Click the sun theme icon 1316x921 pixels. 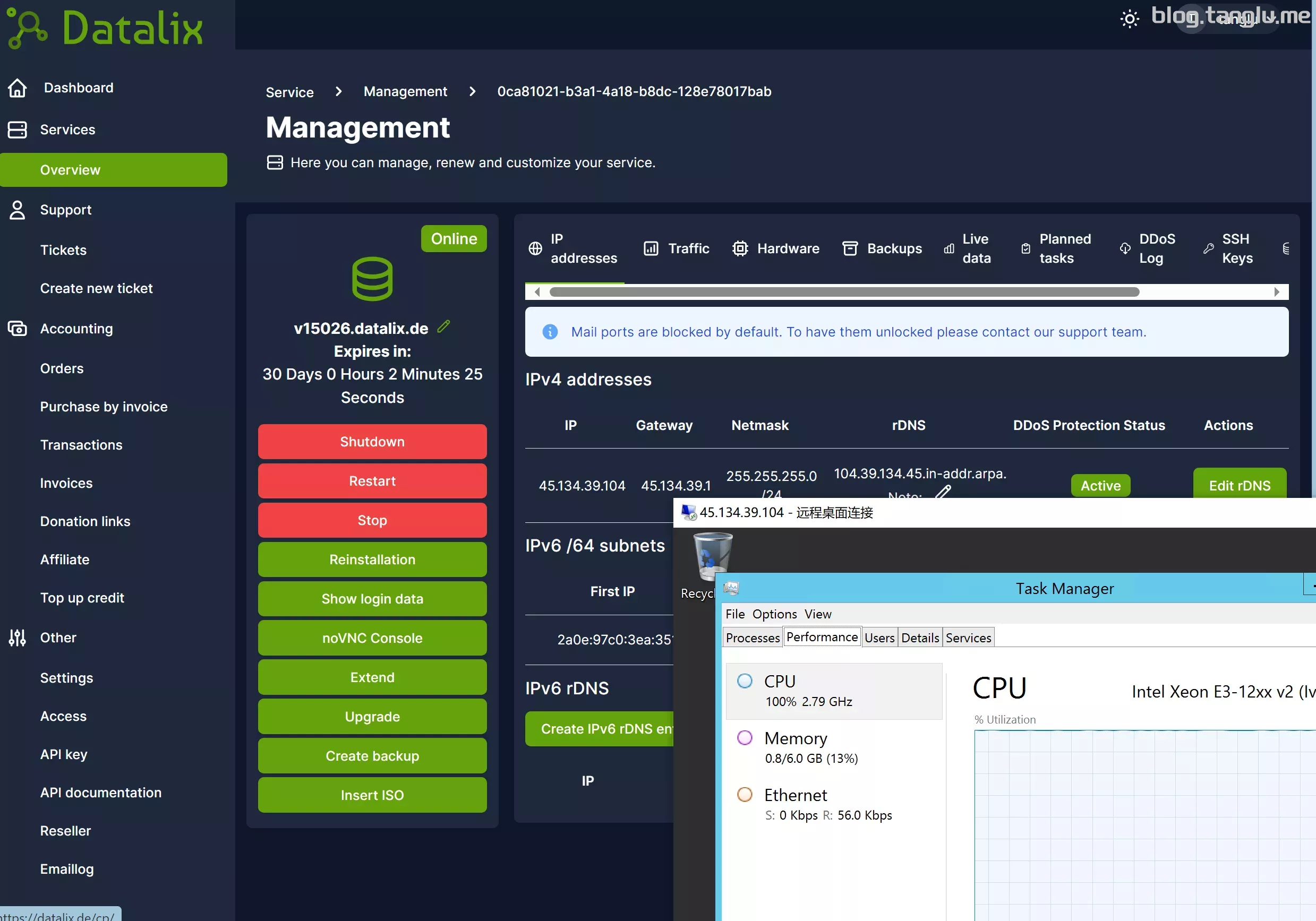1129,19
